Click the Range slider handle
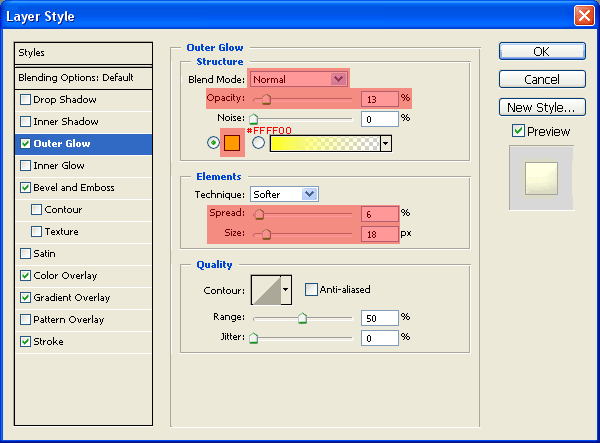The height and width of the screenshot is (443, 600). [302, 318]
